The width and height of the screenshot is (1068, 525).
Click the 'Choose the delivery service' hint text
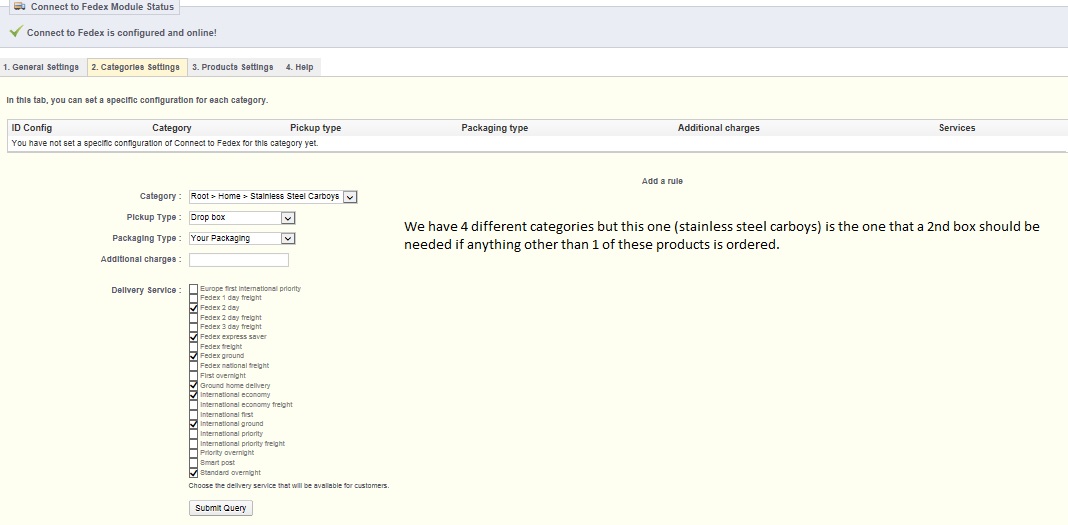289,486
